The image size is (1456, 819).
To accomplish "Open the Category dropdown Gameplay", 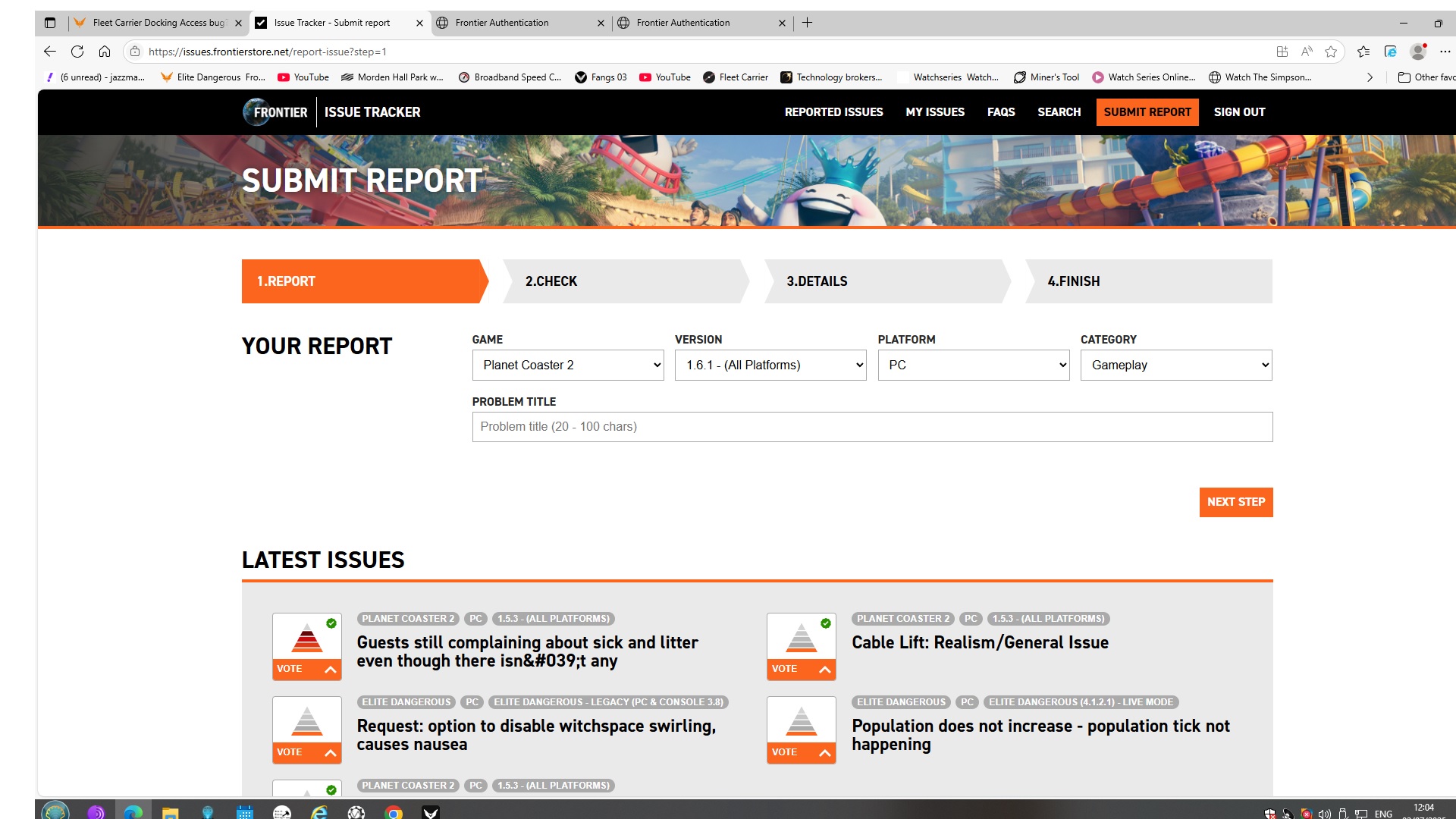I will 1176,365.
